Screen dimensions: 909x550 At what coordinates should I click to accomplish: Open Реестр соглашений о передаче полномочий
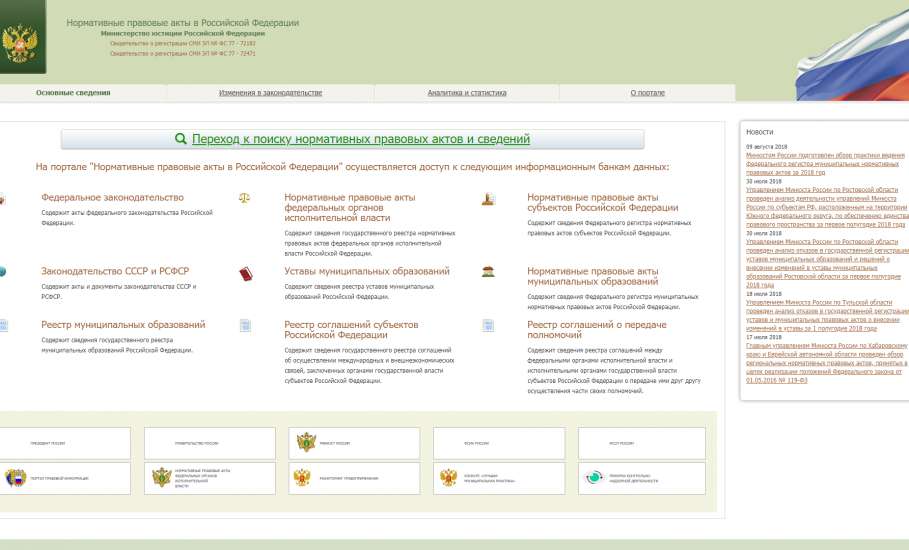pyautogui.click(x=597, y=330)
